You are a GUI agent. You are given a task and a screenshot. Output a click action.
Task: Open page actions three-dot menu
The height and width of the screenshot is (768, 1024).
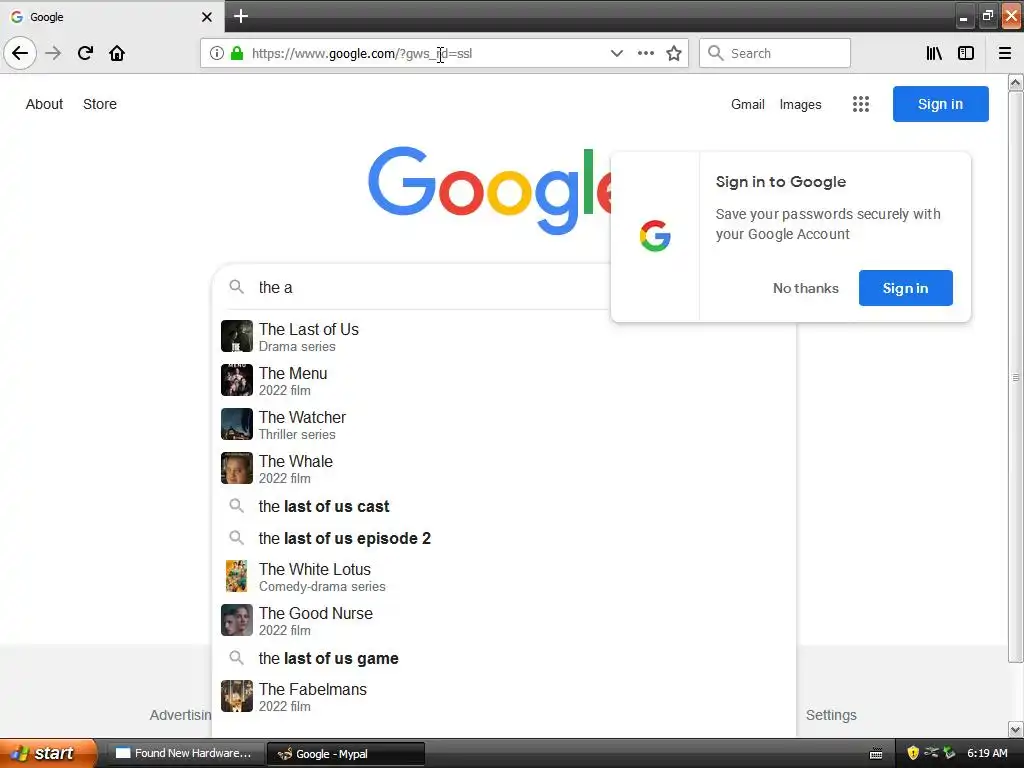pyautogui.click(x=646, y=53)
